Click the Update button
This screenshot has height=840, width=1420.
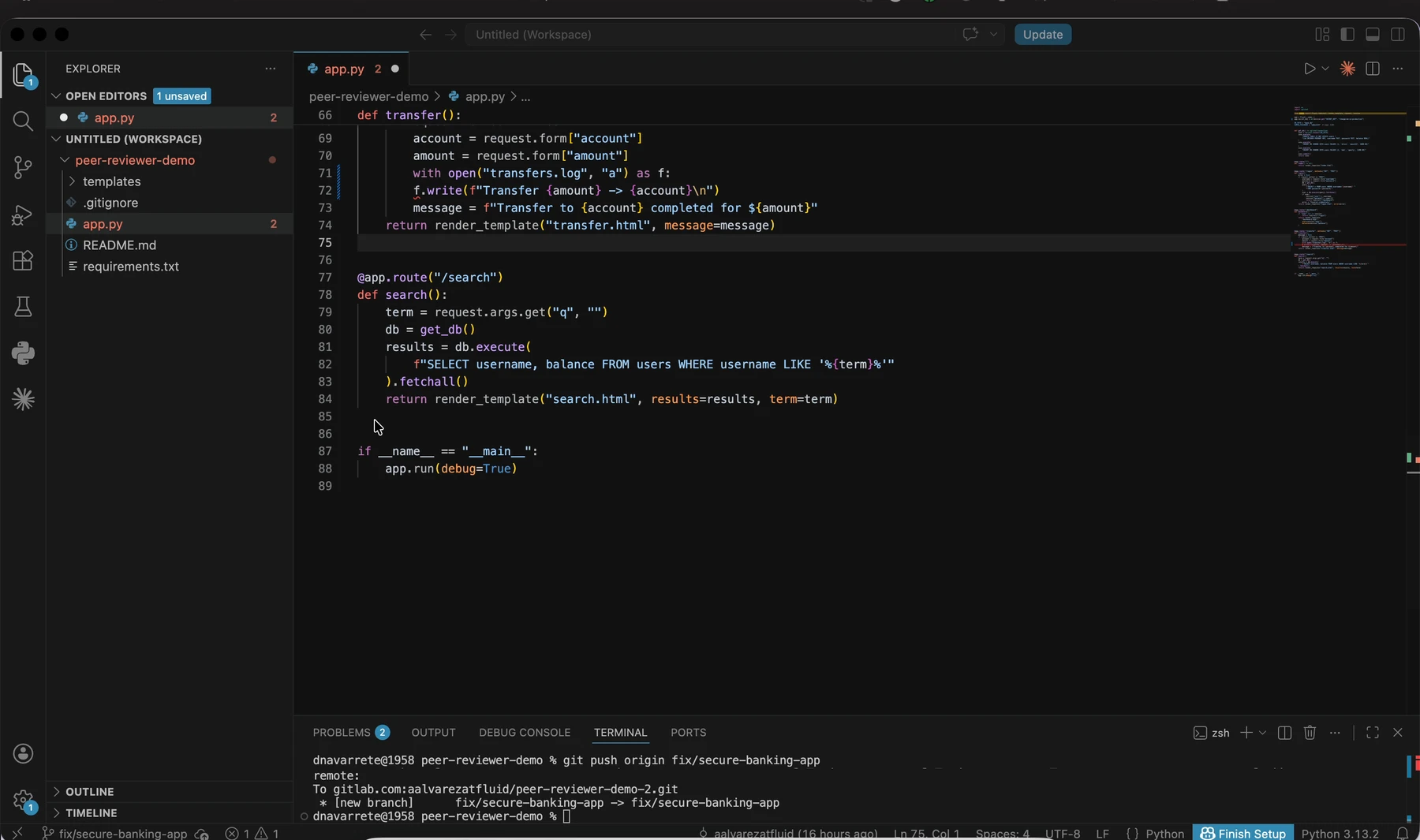click(1043, 34)
